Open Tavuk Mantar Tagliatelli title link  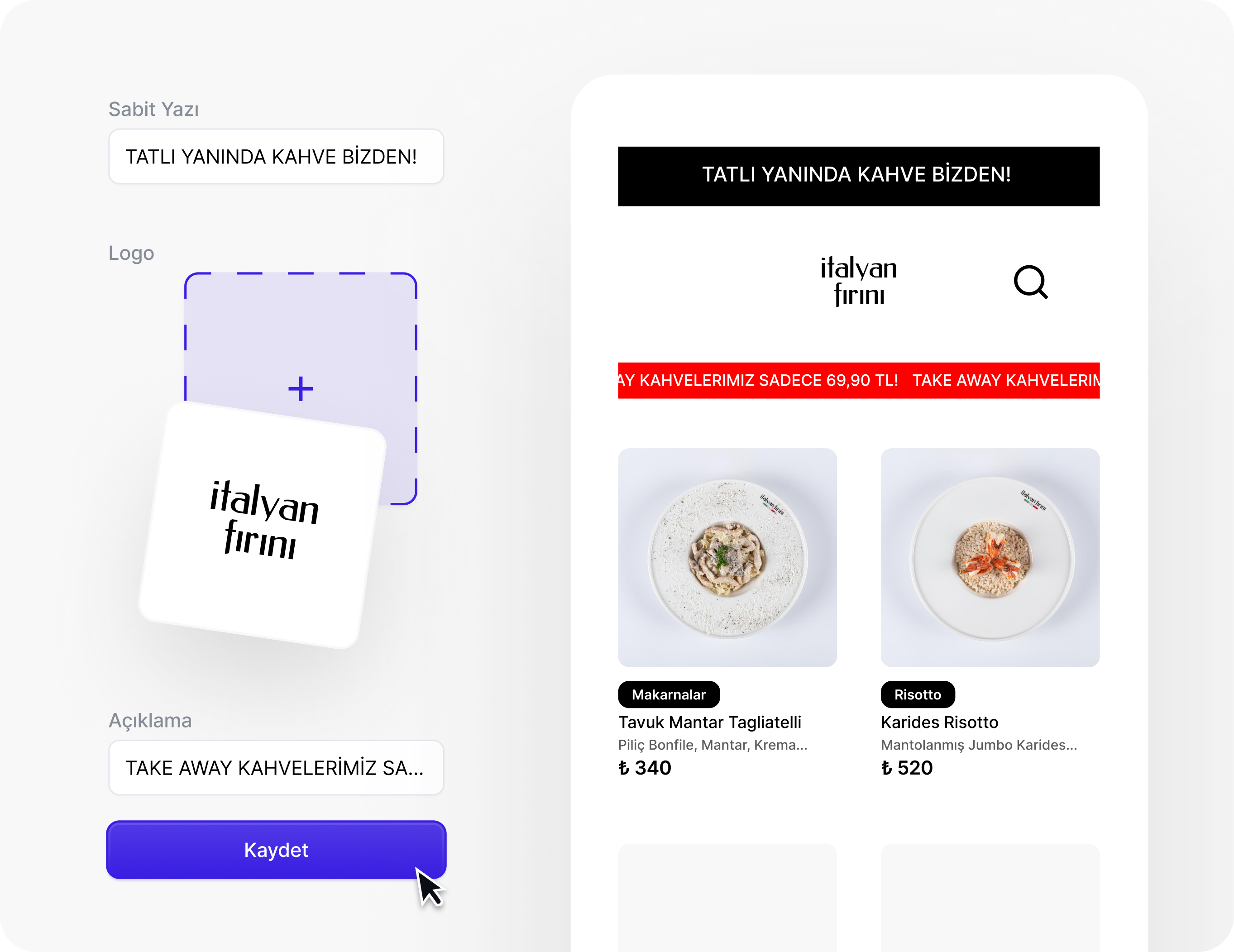tap(710, 722)
